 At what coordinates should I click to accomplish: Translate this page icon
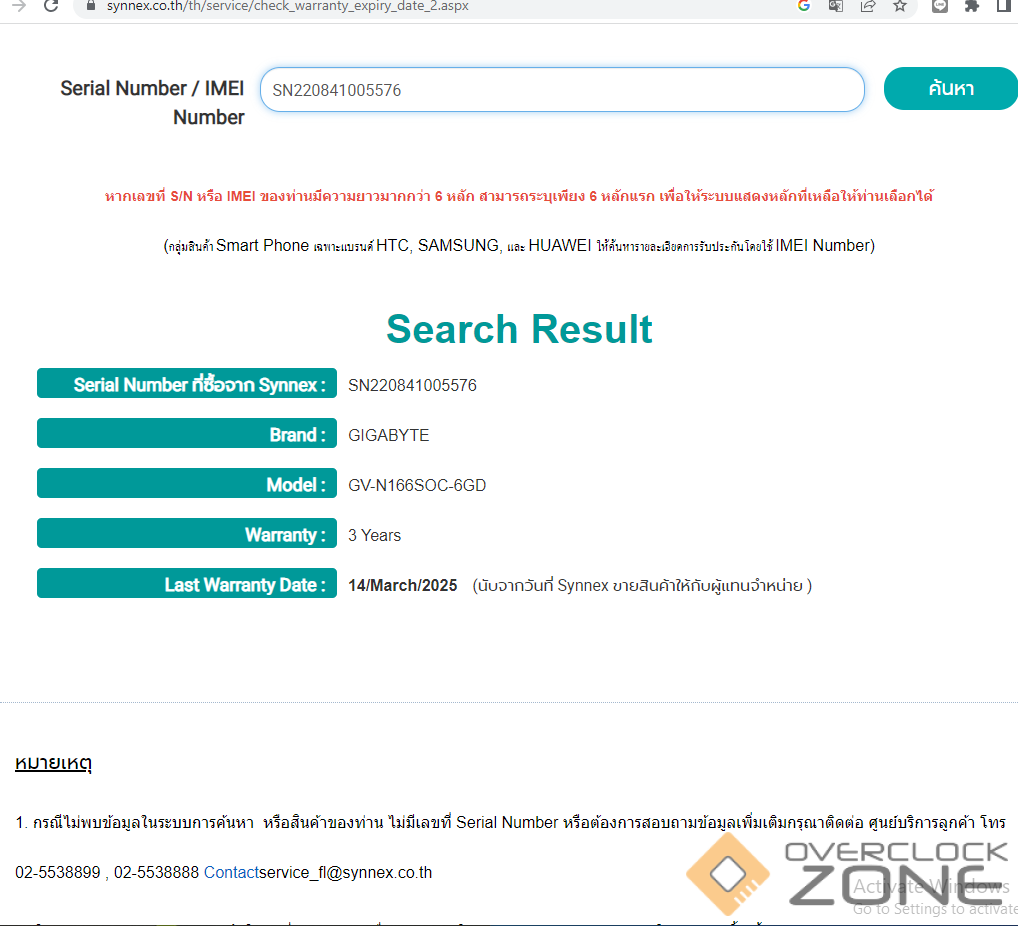click(x=836, y=6)
